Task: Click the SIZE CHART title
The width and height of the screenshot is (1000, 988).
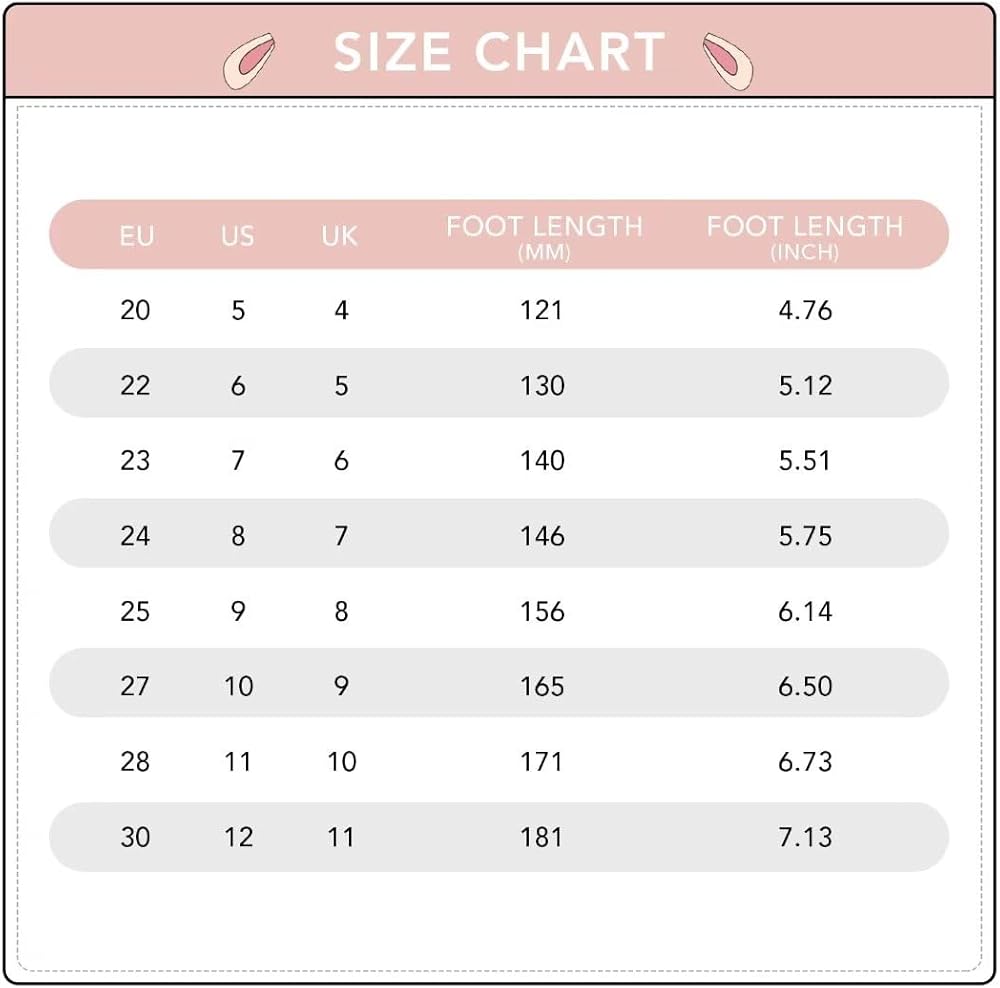Action: (x=499, y=53)
